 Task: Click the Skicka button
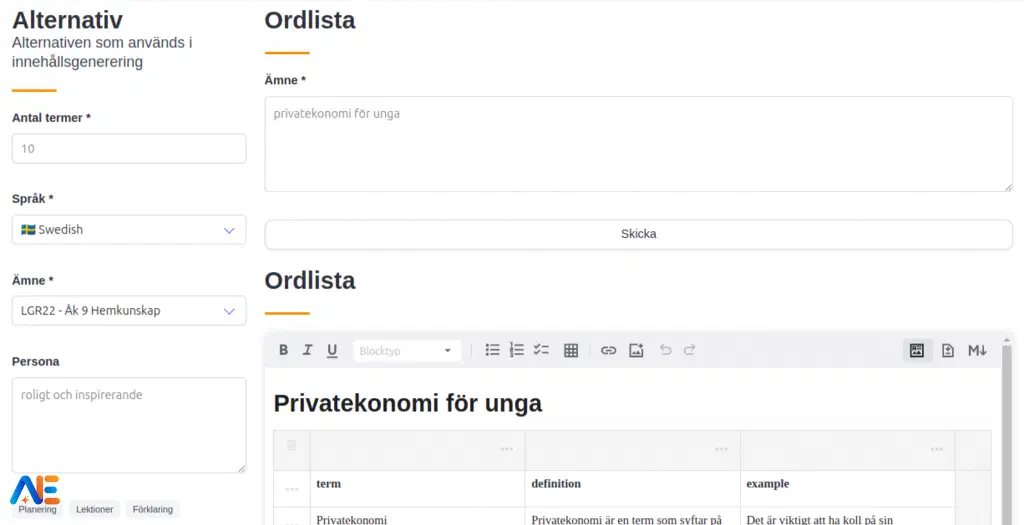(639, 234)
